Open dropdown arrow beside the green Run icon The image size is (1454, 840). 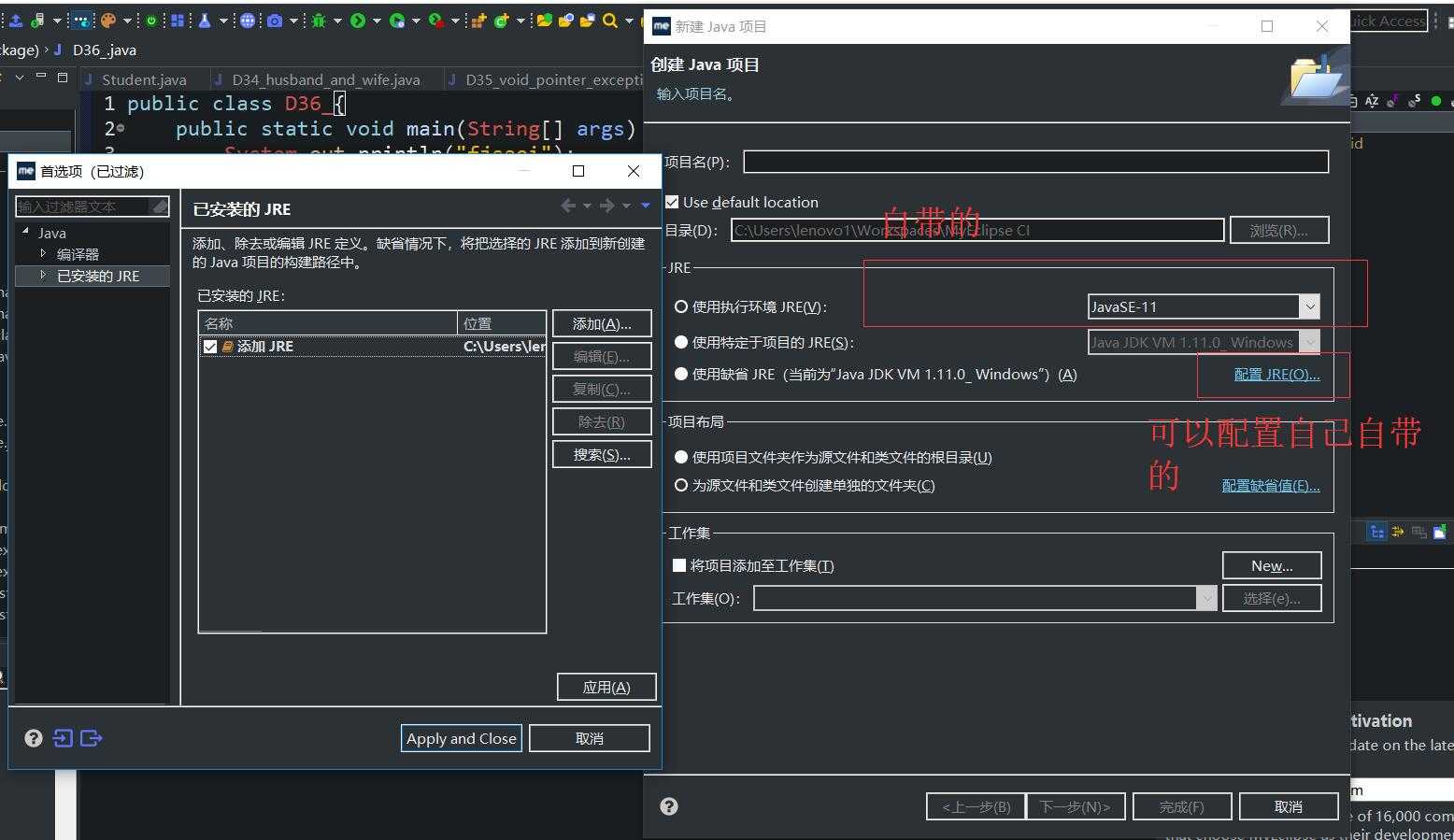[x=377, y=21]
